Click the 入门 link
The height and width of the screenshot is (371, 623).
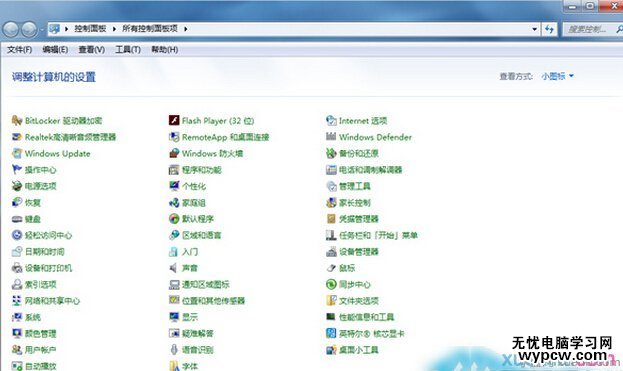[x=190, y=251]
